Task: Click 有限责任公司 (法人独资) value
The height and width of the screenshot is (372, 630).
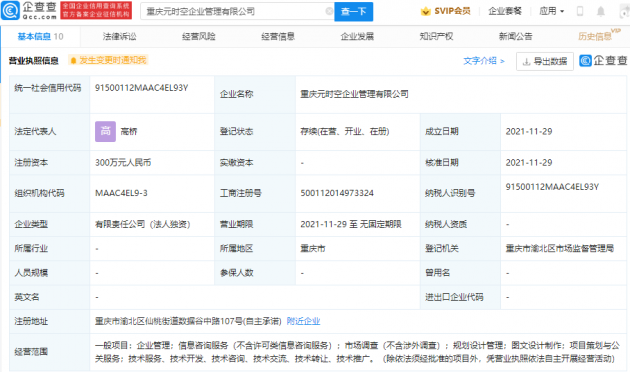Action: pos(142,224)
